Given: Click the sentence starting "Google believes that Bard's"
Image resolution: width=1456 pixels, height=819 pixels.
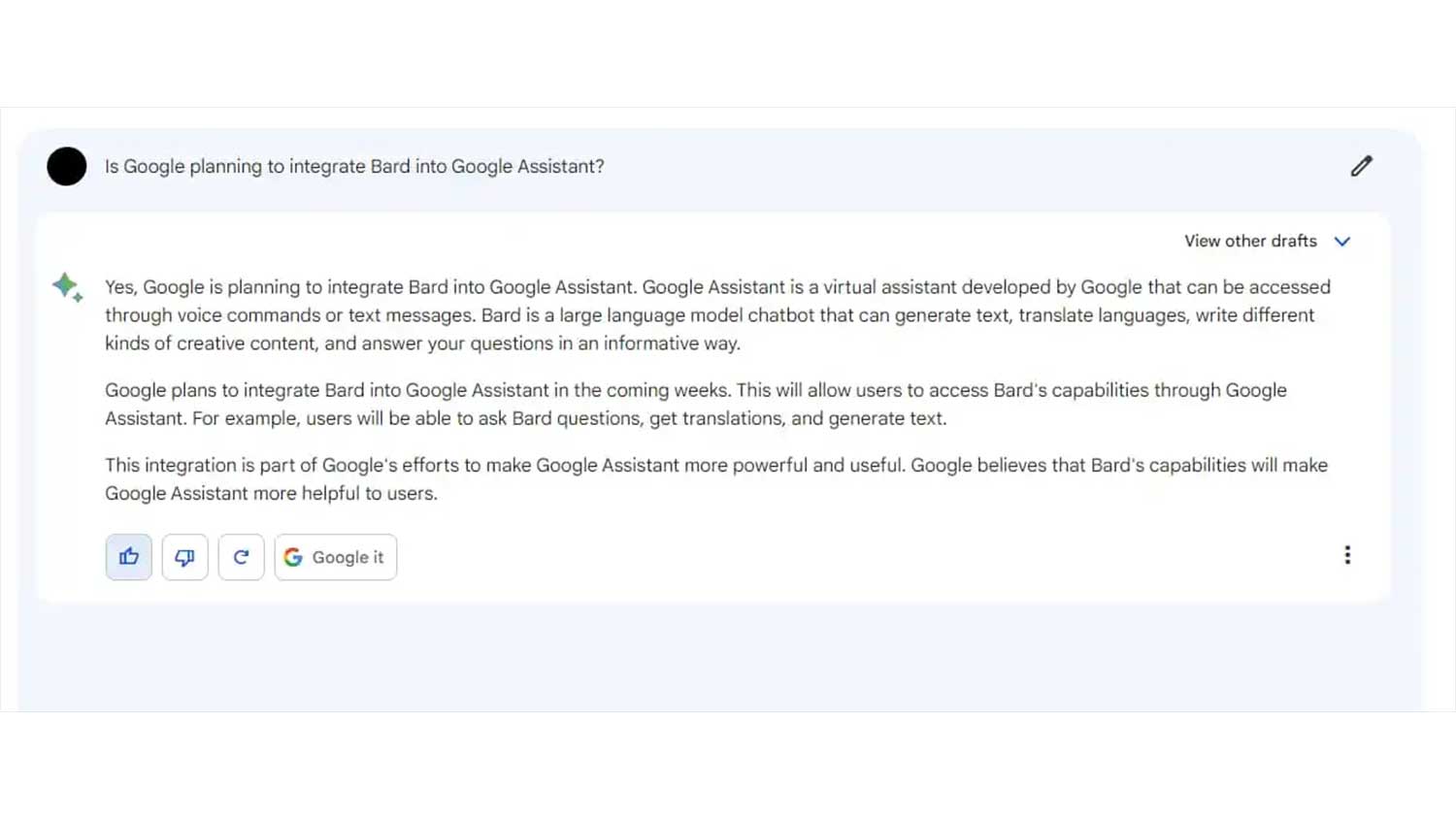Looking at the screenshot, I should [x=1118, y=465].
